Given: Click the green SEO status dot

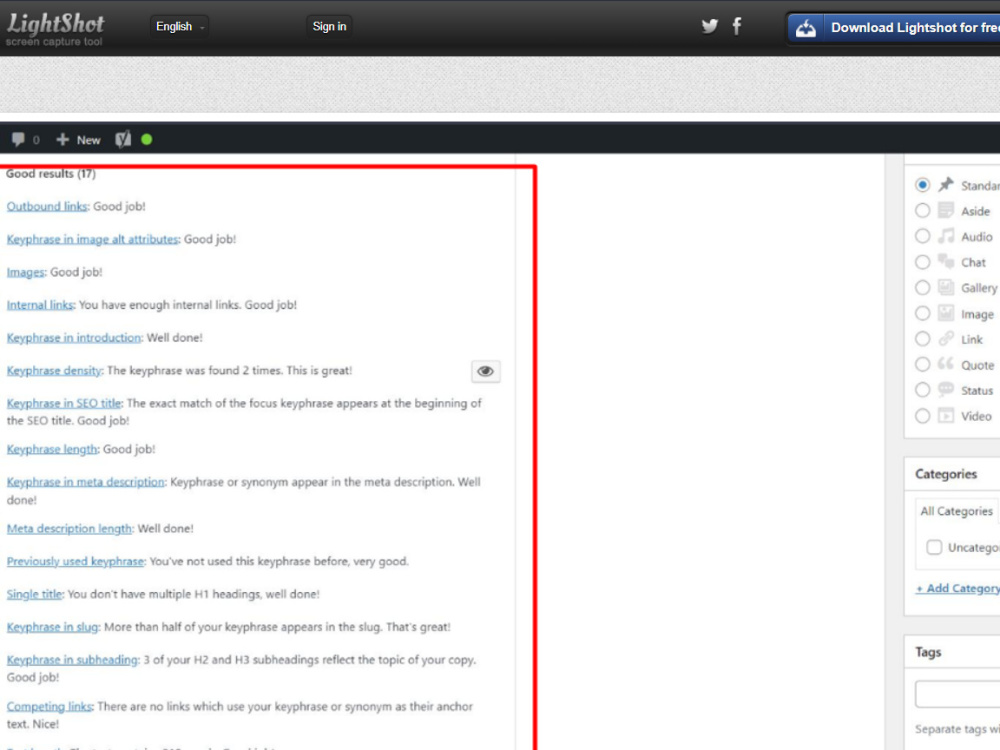Looking at the screenshot, I should [147, 139].
